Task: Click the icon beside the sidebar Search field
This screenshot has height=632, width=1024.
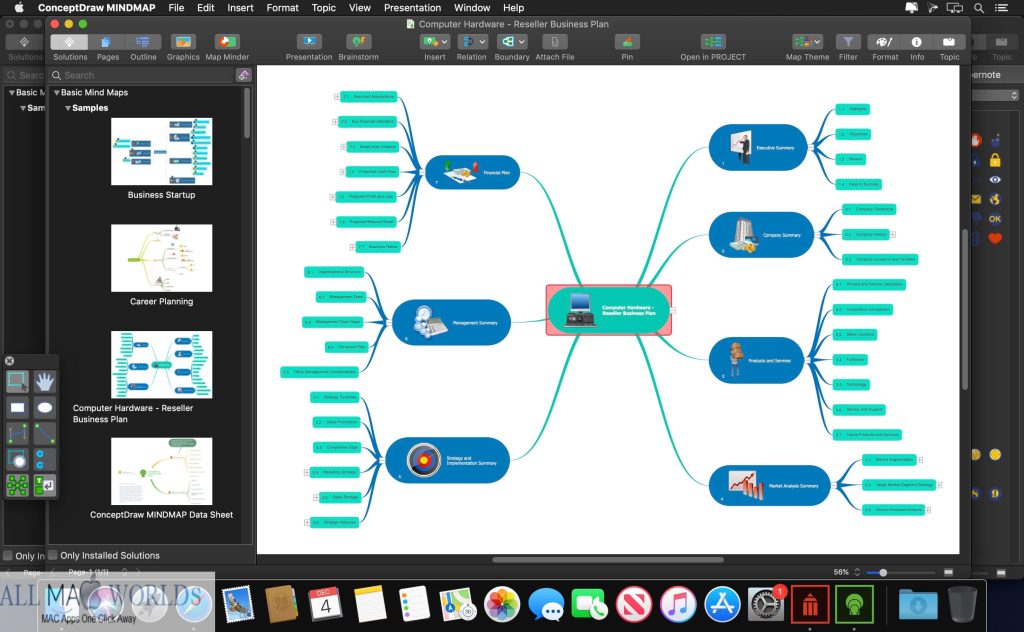Action: [243, 75]
